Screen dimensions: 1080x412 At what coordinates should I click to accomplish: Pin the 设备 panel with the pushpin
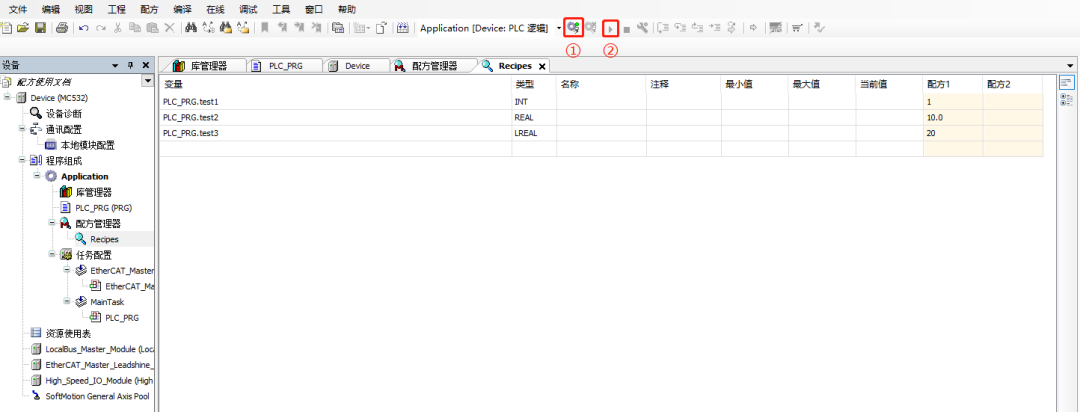point(130,65)
